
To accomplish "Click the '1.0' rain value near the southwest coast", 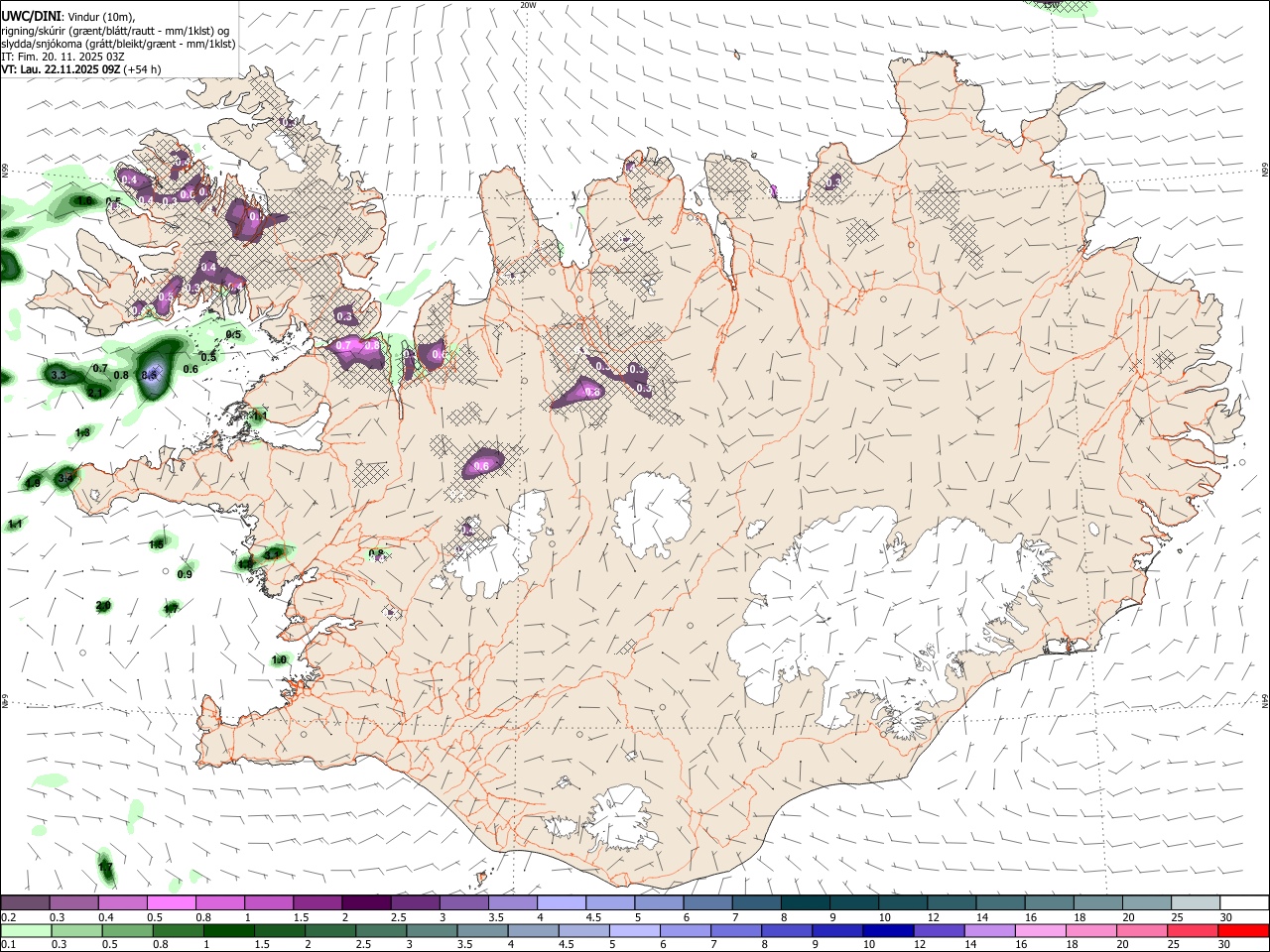I will click(x=279, y=659).
